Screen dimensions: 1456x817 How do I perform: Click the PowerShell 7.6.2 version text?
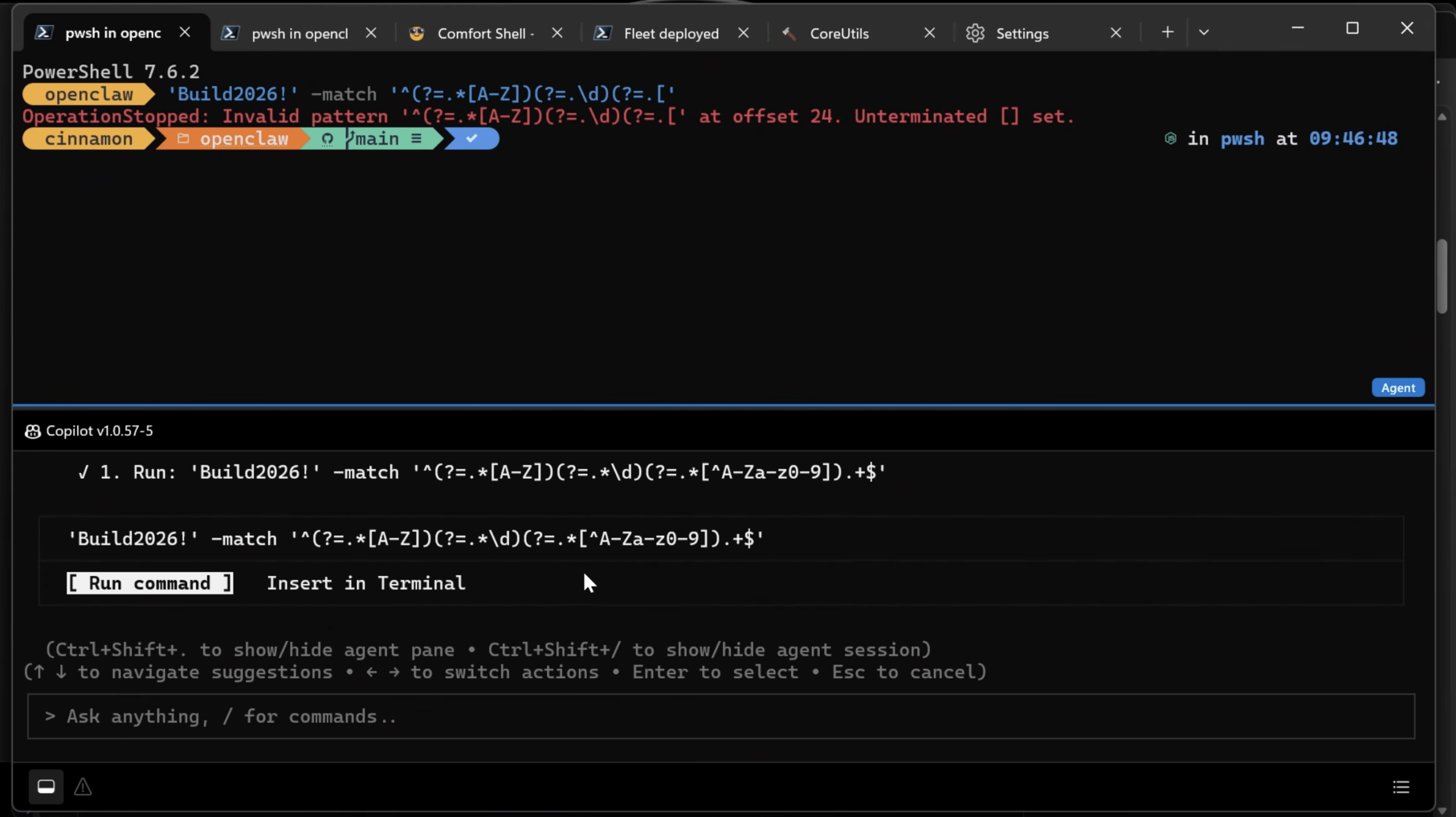pos(111,72)
